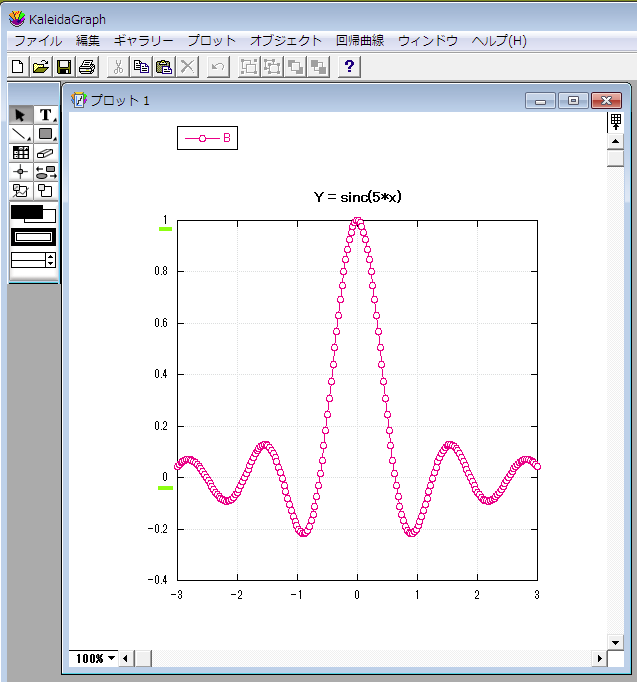Click the Send to back icon
The height and width of the screenshot is (682, 637).
[x=319, y=67]
